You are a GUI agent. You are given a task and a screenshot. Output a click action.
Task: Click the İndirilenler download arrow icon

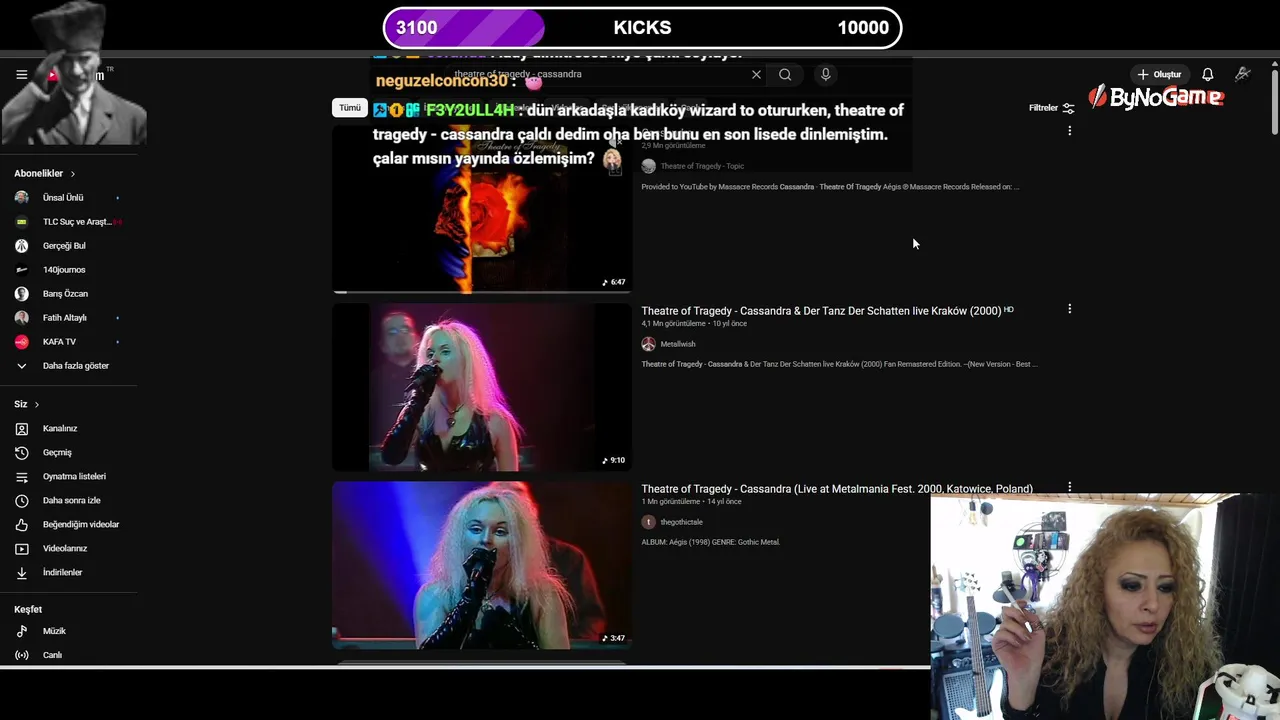(21, 572)
